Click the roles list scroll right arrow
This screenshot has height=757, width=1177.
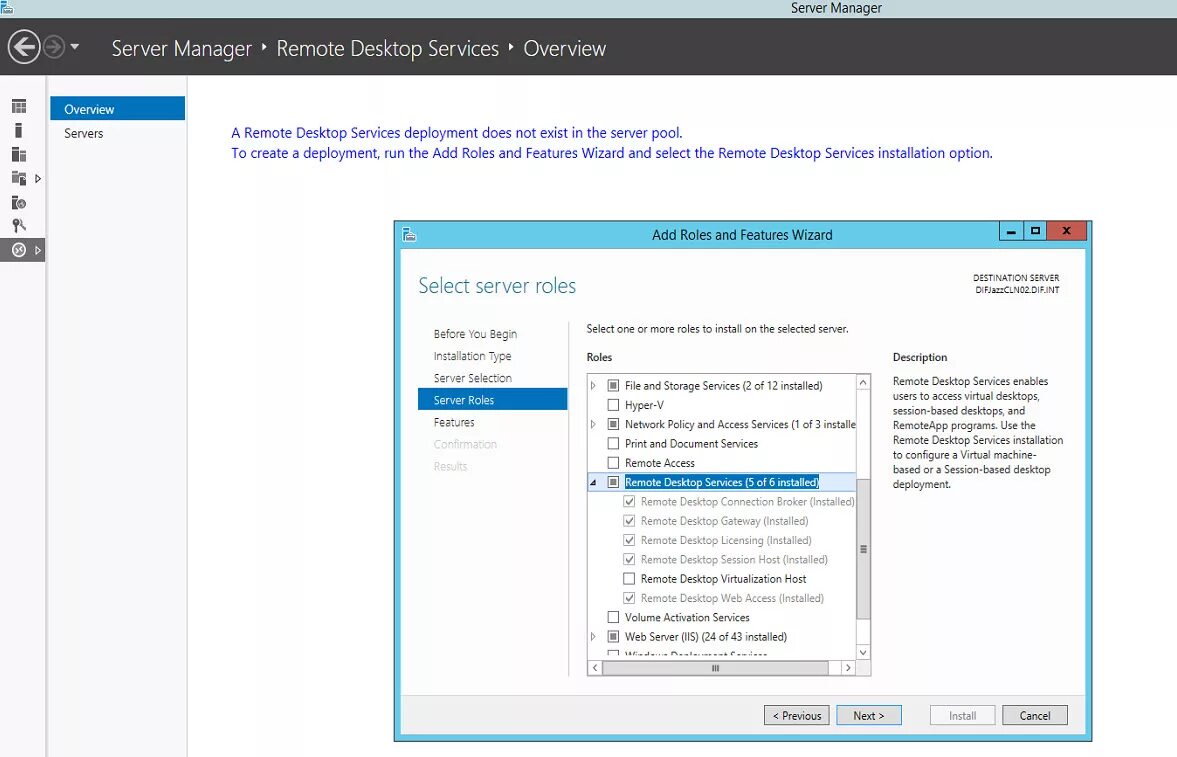(848, 668)
